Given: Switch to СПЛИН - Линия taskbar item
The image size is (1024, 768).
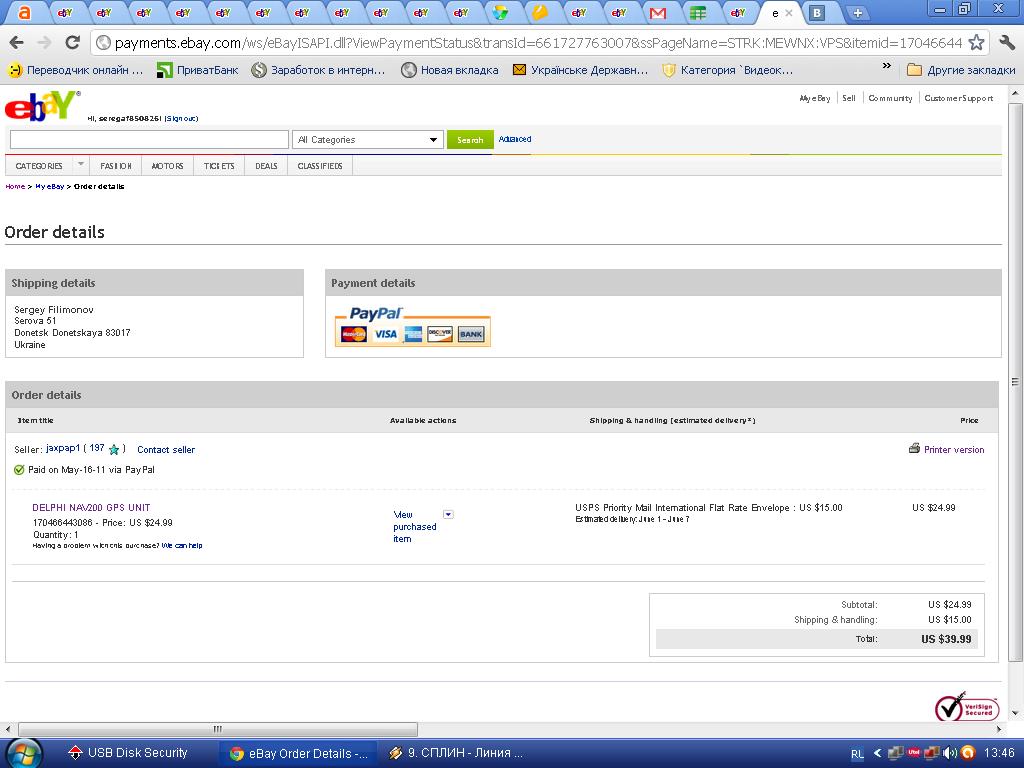Looking at the screenshot, I should pos(456,753).
